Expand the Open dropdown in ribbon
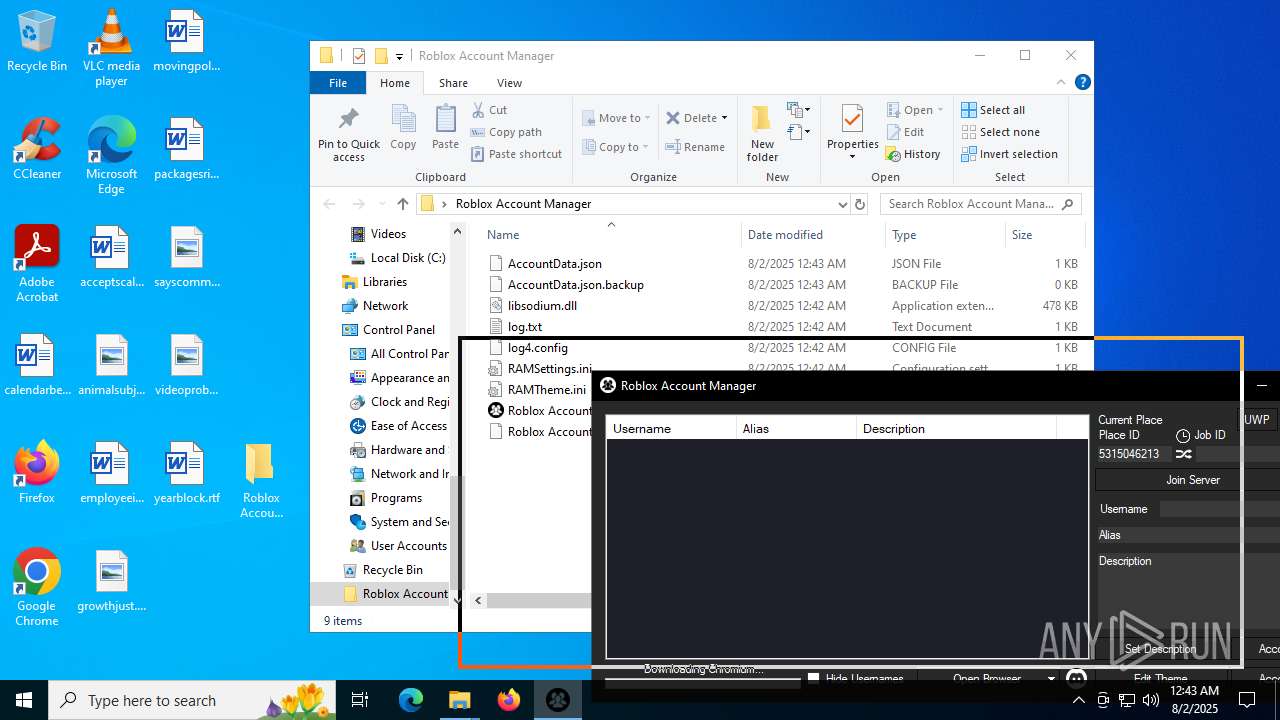 tap(940, 110)
